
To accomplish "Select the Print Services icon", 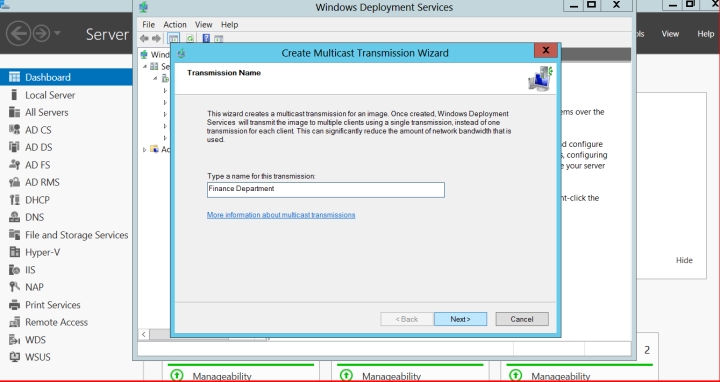I will (14, 304).
